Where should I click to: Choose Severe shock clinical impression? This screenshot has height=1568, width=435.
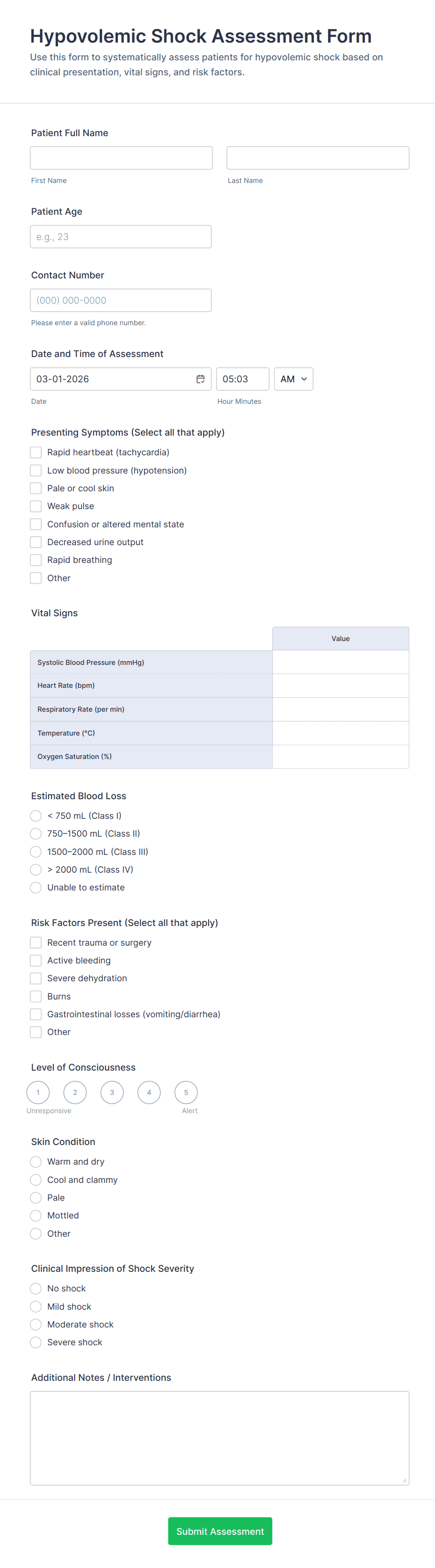pos(36,1342)
